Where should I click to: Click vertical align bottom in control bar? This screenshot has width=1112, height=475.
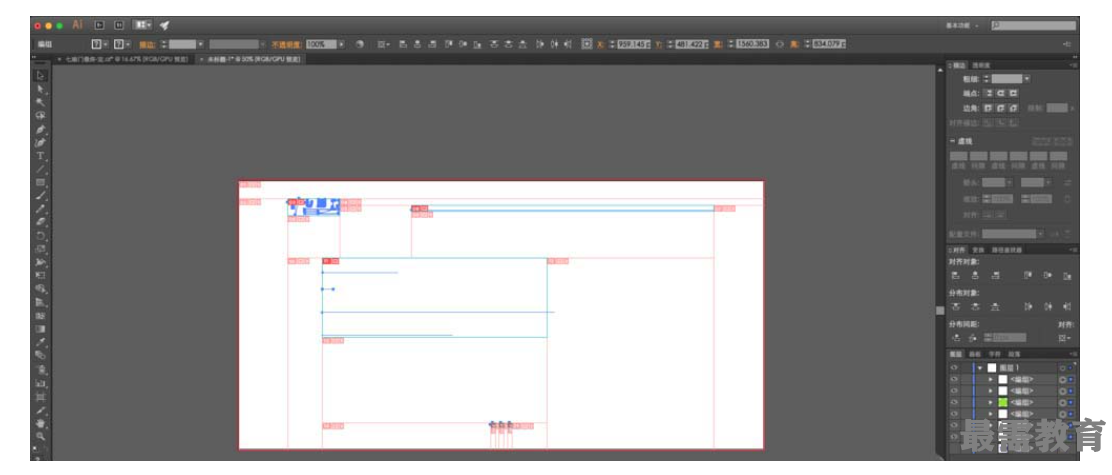pyautogui.click(x=477, y=44)
